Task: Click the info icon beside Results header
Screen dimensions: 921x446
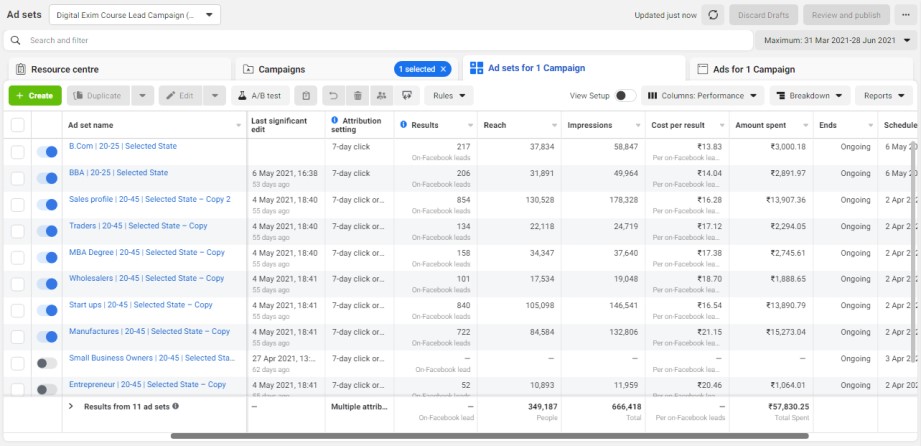Action: 404,125
